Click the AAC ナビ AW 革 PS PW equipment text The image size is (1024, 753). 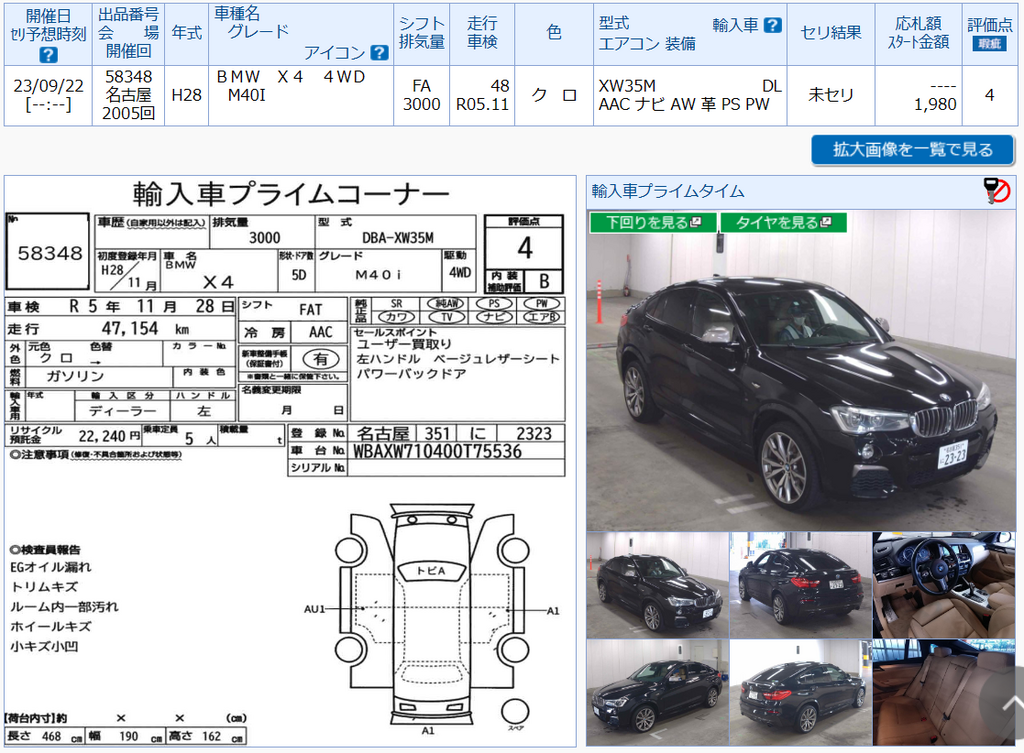684,104
